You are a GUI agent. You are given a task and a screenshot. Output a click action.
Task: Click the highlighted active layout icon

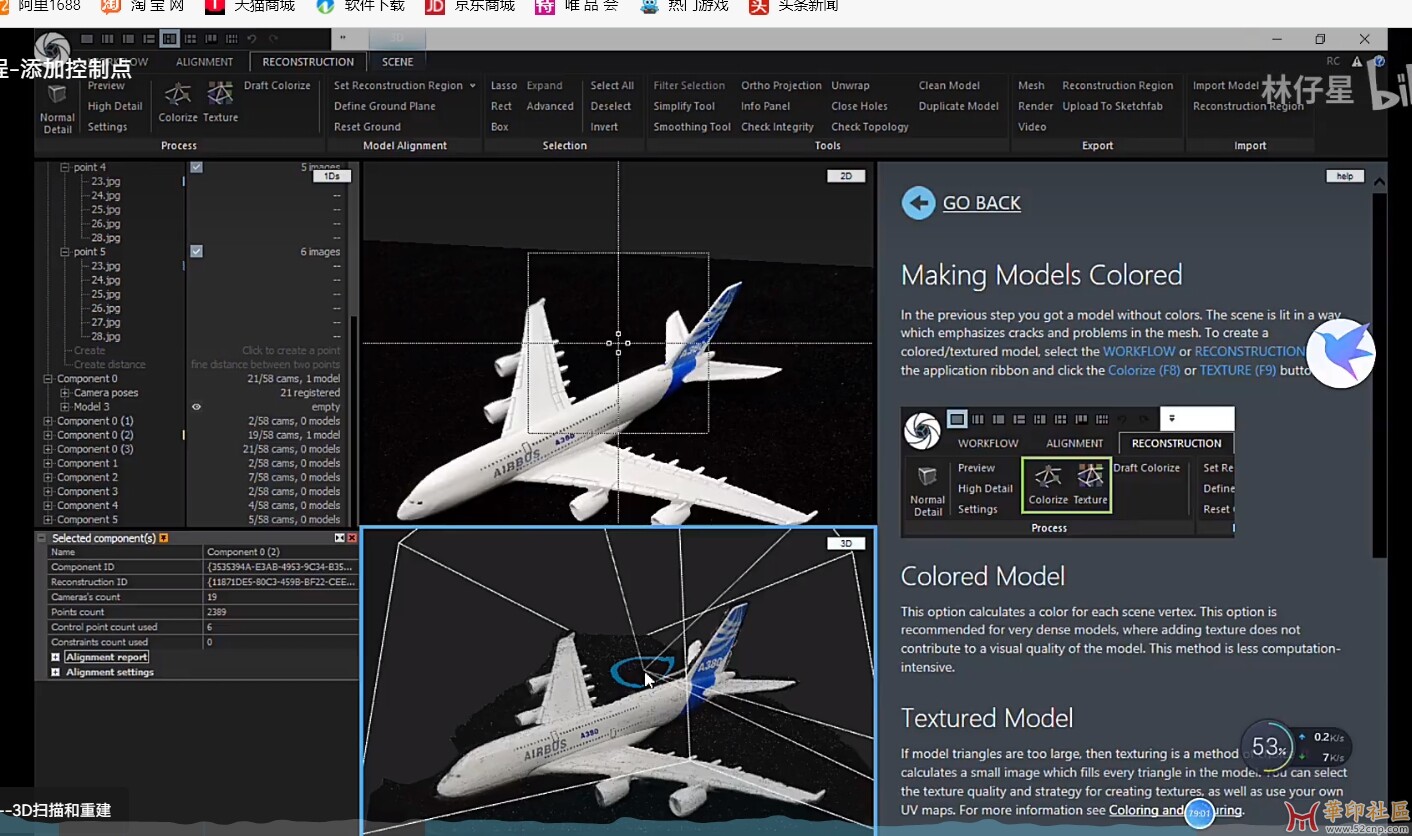pos(169,39)
